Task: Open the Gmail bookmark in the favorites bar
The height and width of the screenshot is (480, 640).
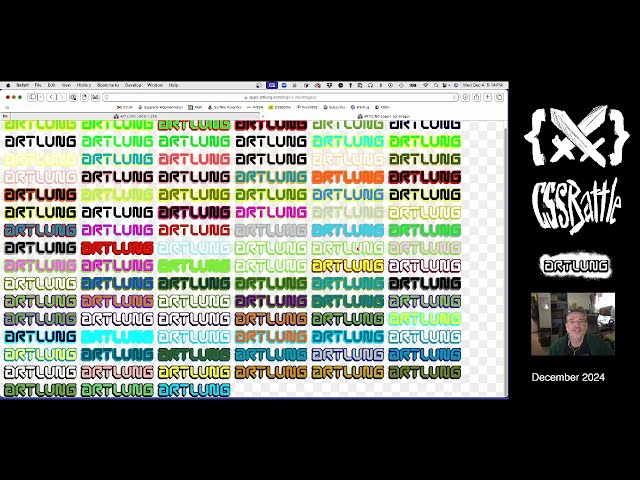Action: (x=125, y=107)
